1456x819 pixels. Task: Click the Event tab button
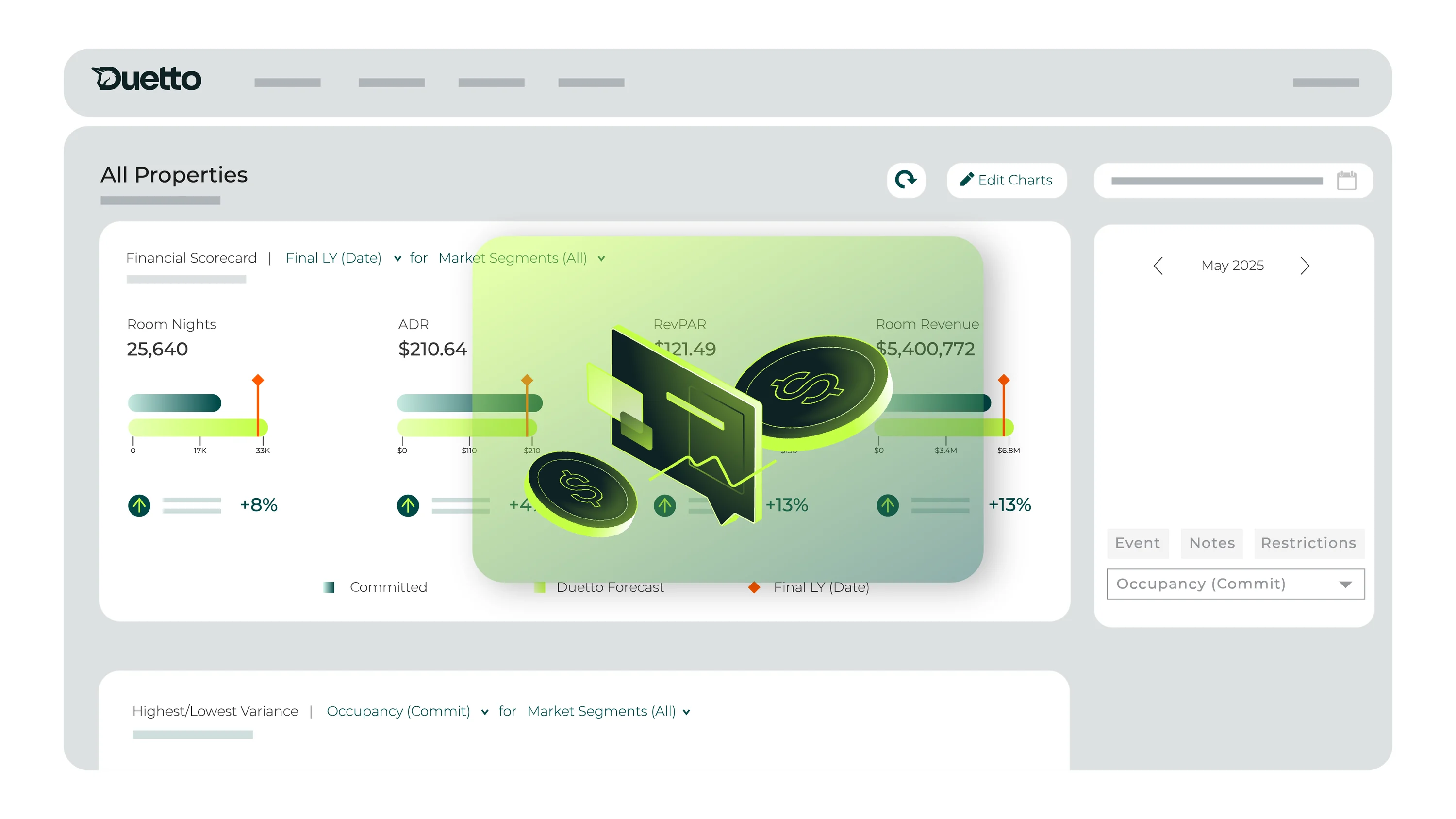[1138, 543]
